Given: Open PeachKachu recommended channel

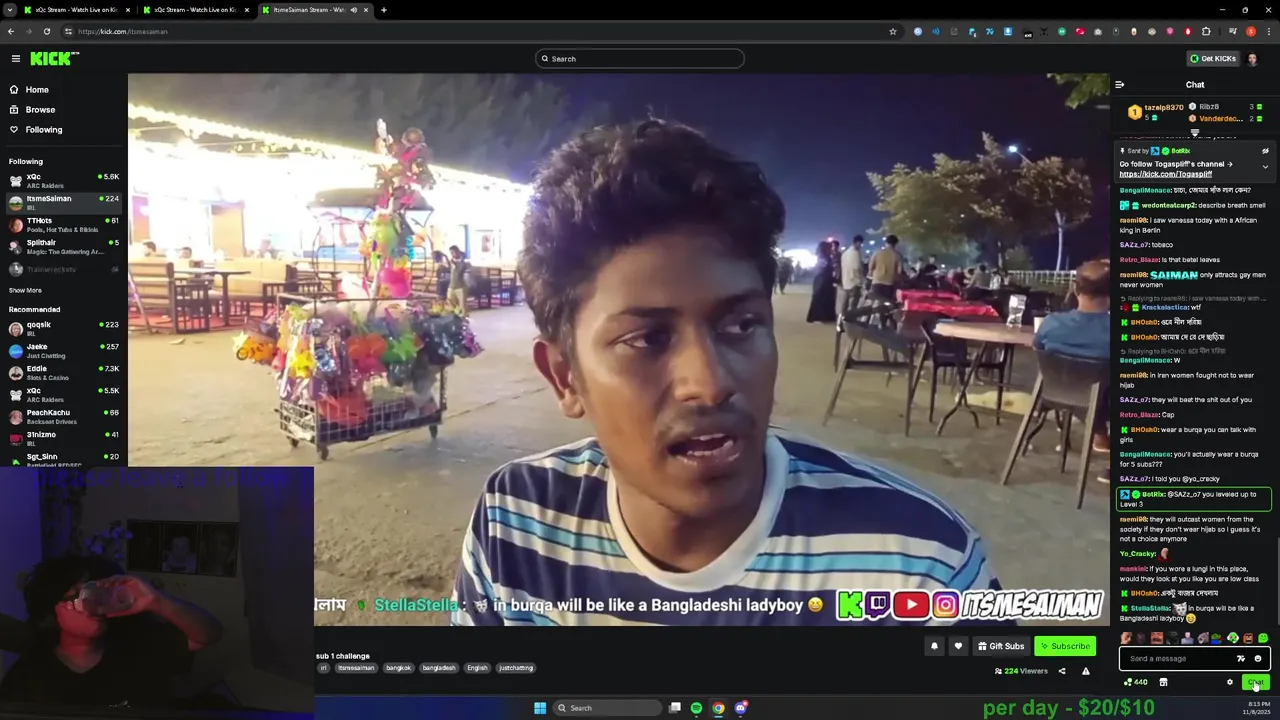Looking at the screenshot, I should pyautogui.click(x=64, y=417).
